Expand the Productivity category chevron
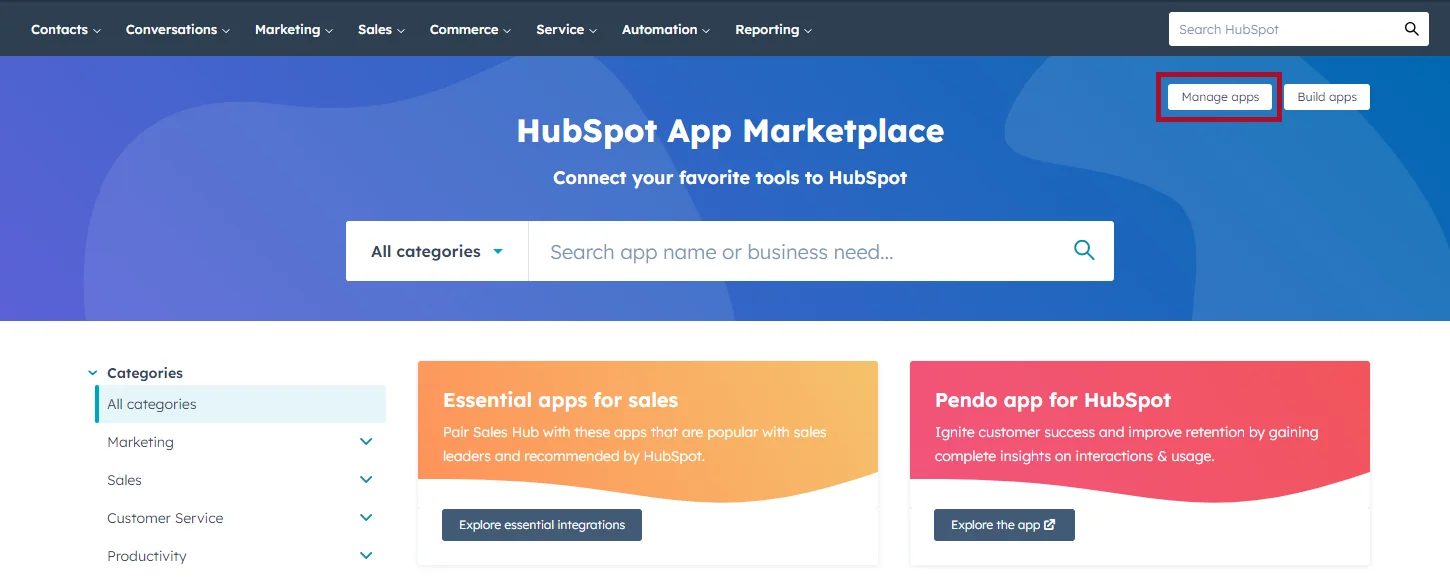1450x580 pixels. (366, 556)
